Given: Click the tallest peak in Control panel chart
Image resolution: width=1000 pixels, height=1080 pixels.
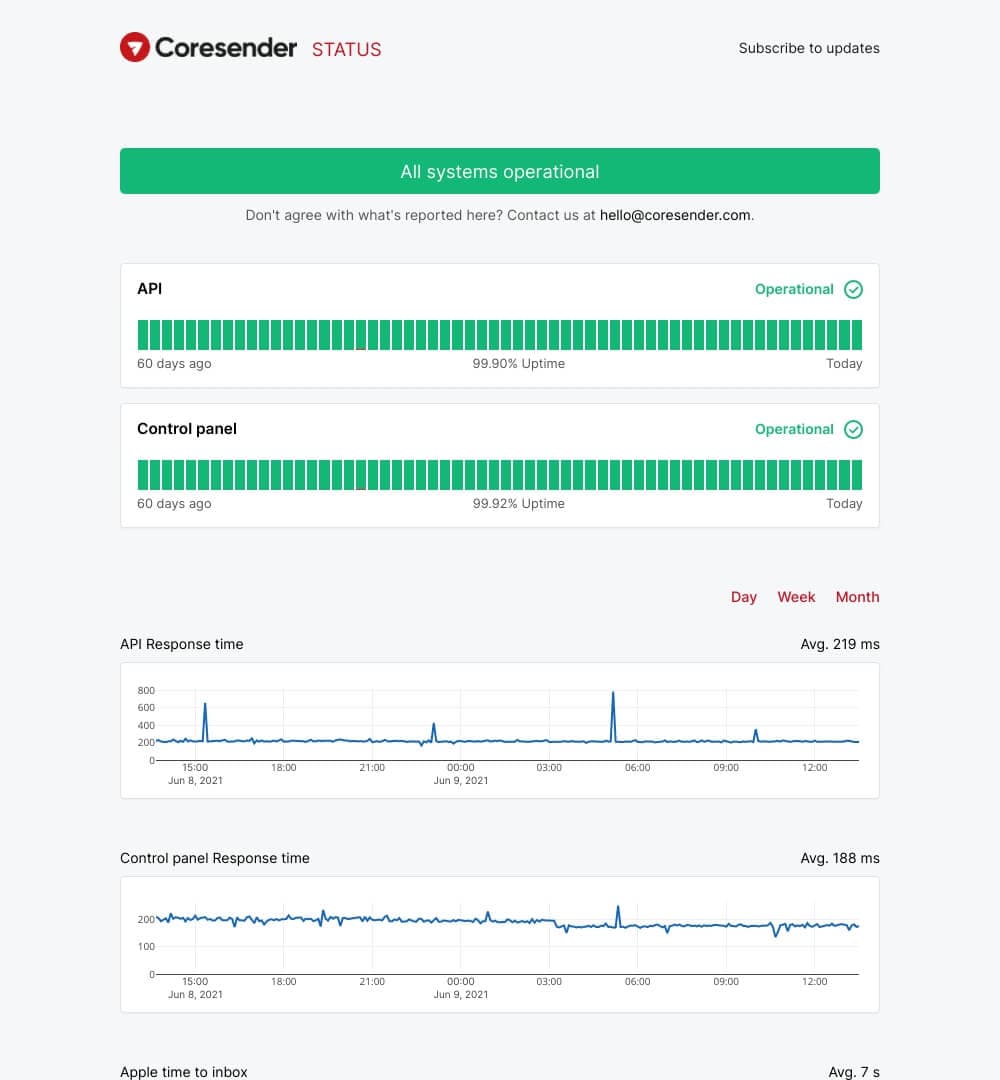Looking at the screenshot, I should [618, 908].
